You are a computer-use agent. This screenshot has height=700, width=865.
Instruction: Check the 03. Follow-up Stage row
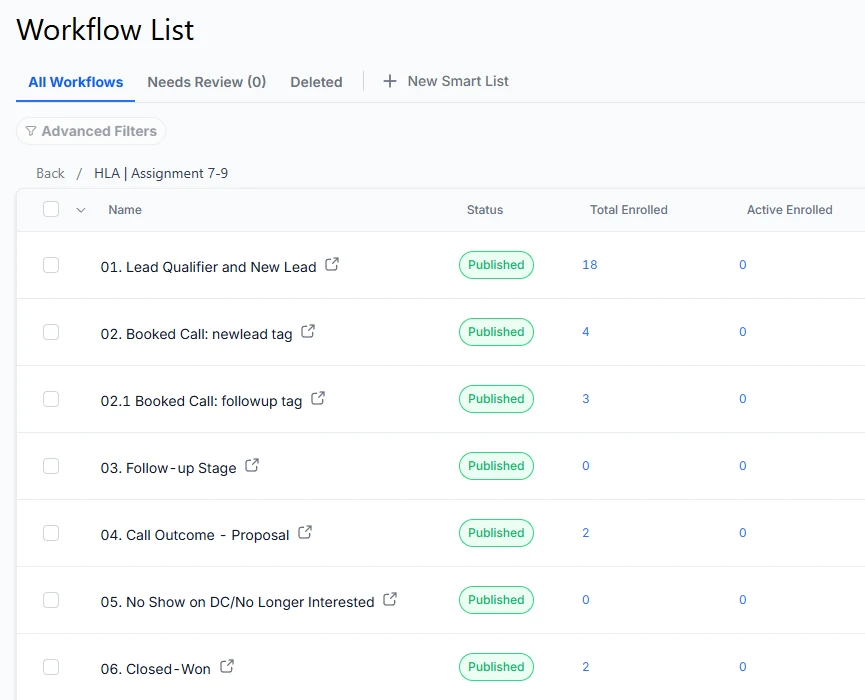[x=51, y=466]
